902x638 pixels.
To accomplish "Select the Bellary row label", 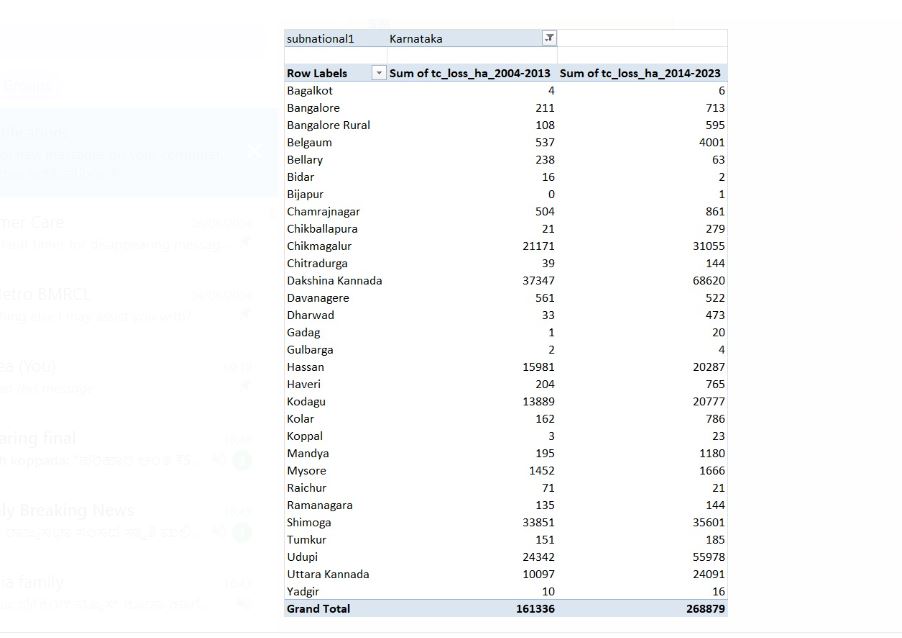I will 305,160.
